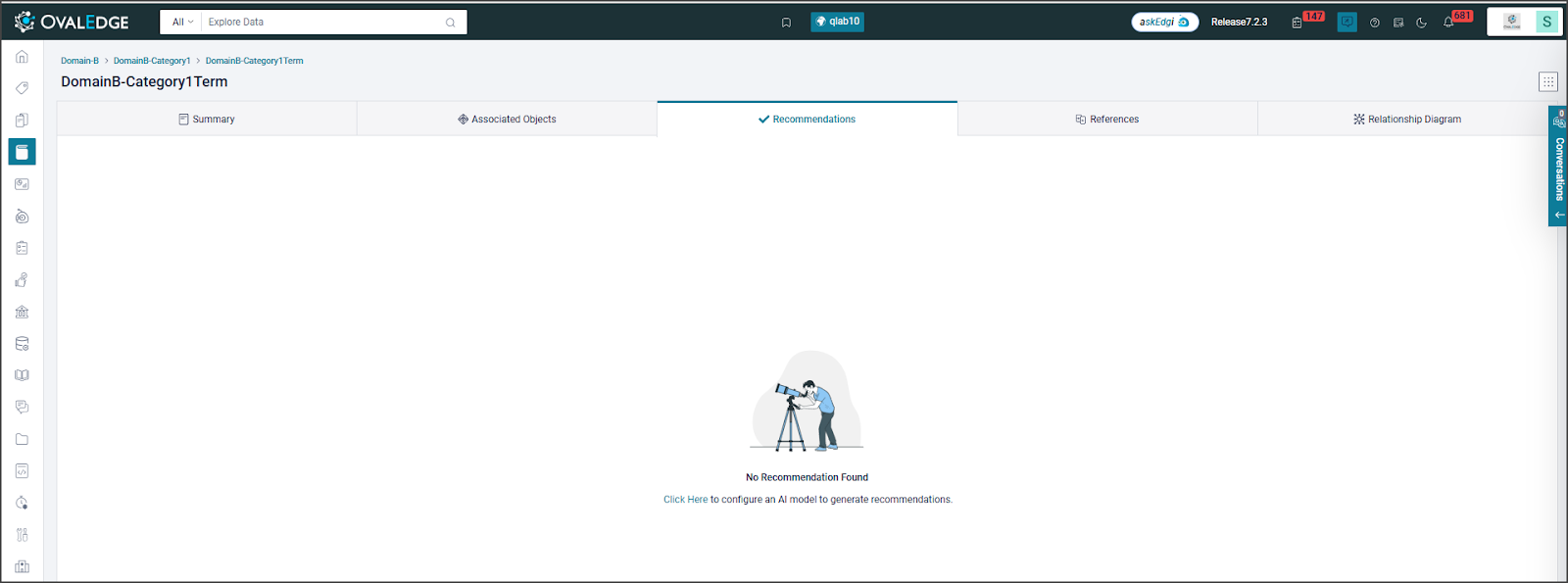Switch to the Associated Objects tab
Viewport: 1568px width, 583px height.
[x=507, y=120]
